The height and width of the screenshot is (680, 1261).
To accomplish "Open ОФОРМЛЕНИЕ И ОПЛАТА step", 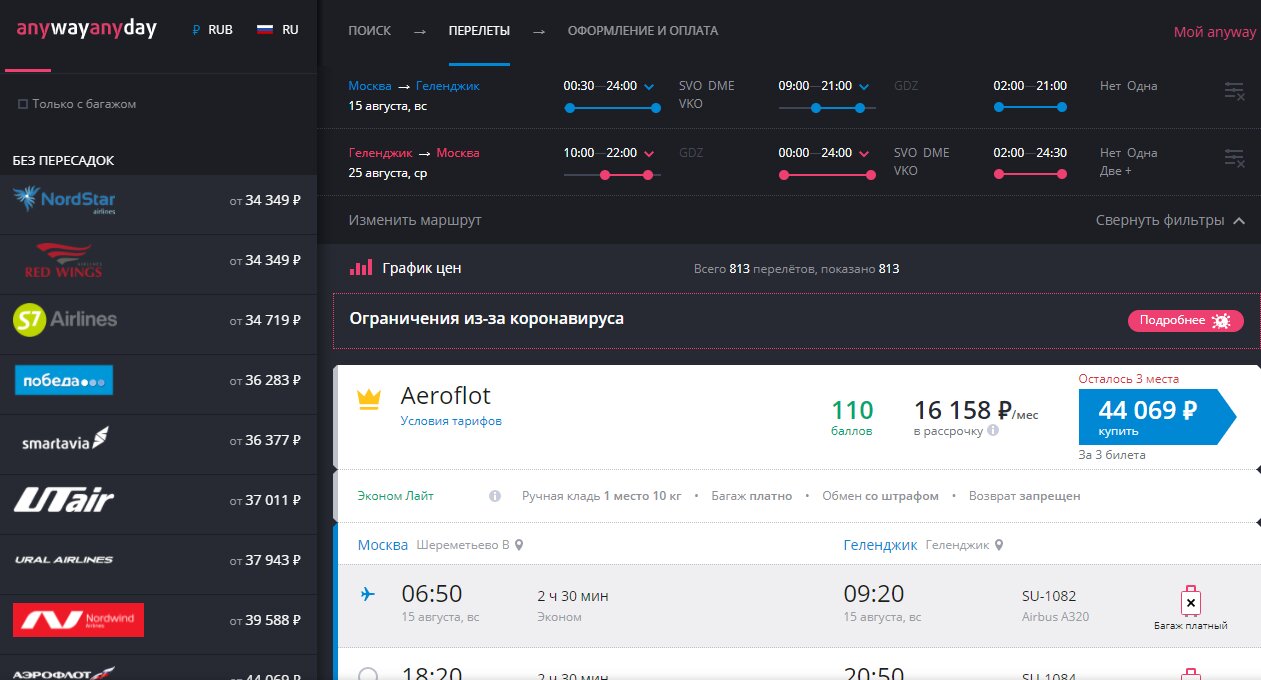I will click(642, 31).
